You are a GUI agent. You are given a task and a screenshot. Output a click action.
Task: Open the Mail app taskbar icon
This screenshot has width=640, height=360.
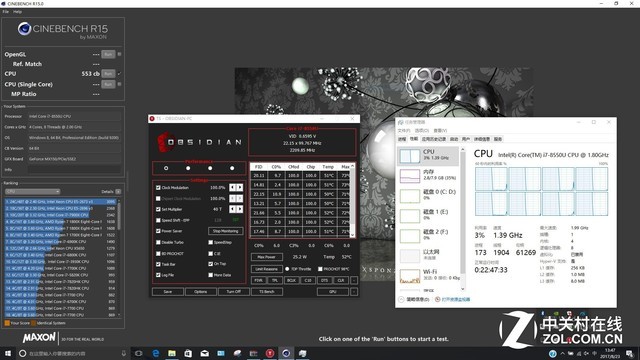[204, 353]
